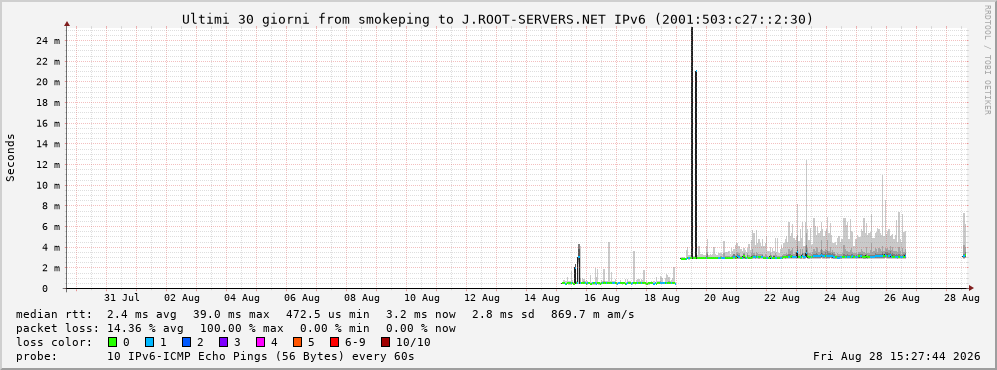The height and width of the screenshot is (370, 997).
Task: Click the green loss color 0 swatch
Action: (113, 343)
